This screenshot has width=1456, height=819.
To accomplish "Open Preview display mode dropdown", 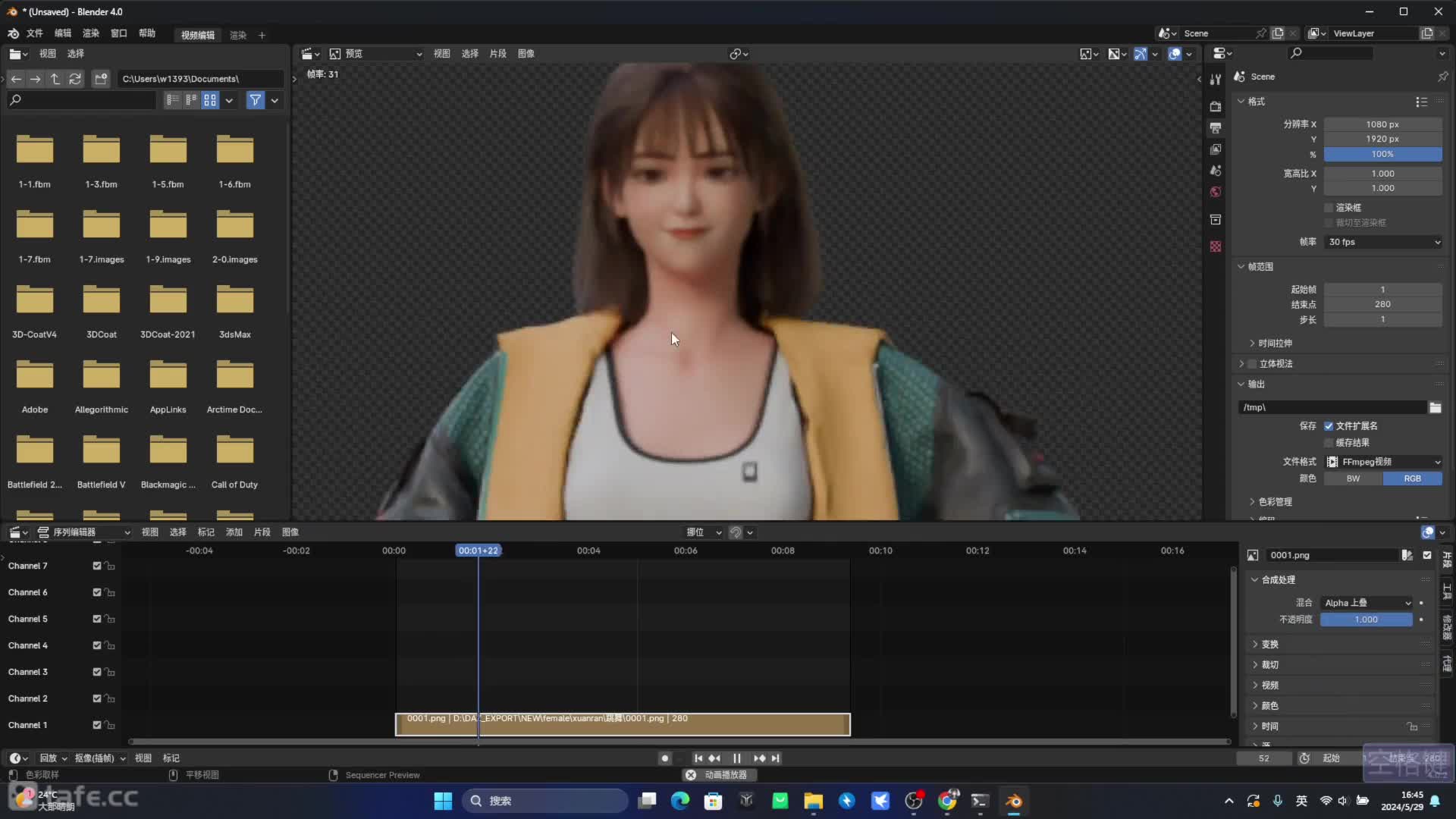I will click(376, 54).
